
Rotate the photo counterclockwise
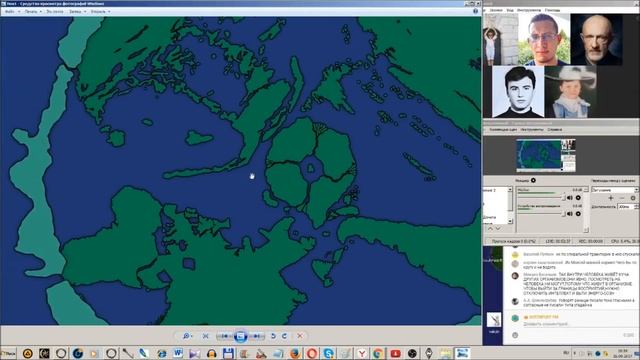[x=273, y=336]
